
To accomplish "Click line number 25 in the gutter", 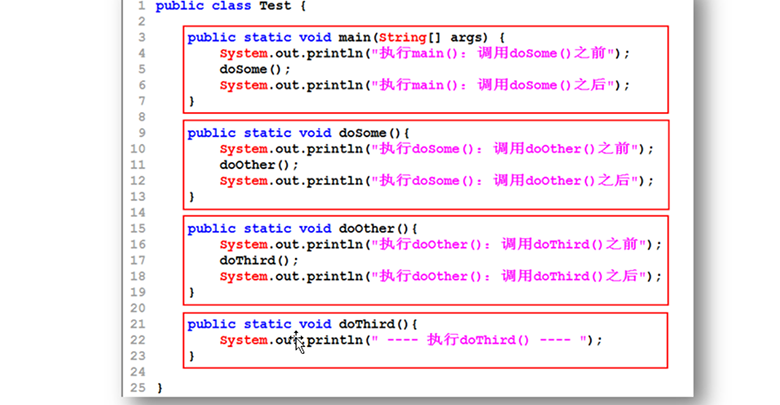I will [x=138, y=387].
